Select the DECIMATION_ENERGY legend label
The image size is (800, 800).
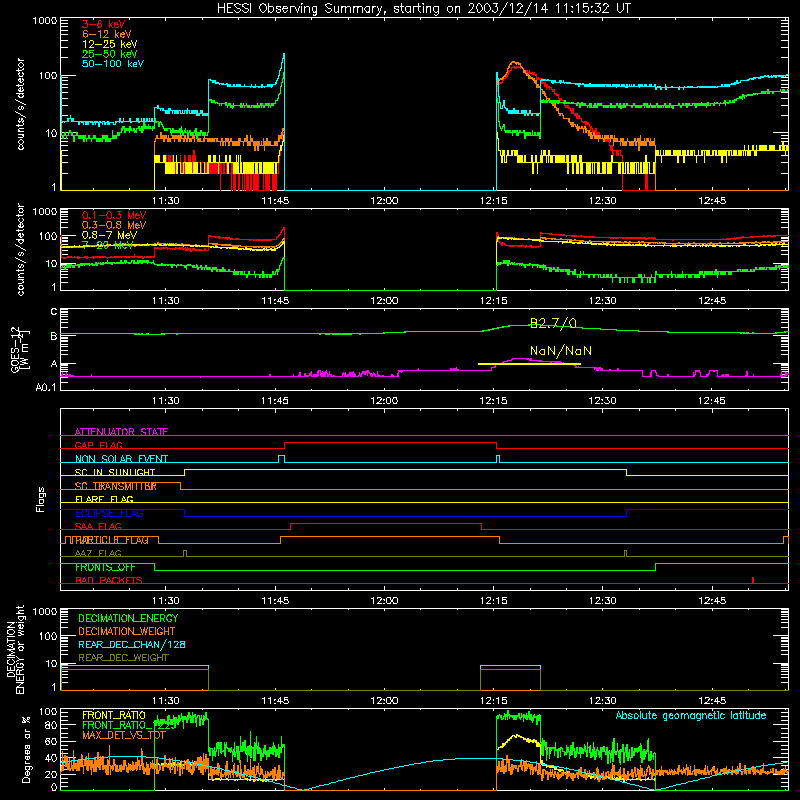tap(128, 618)
